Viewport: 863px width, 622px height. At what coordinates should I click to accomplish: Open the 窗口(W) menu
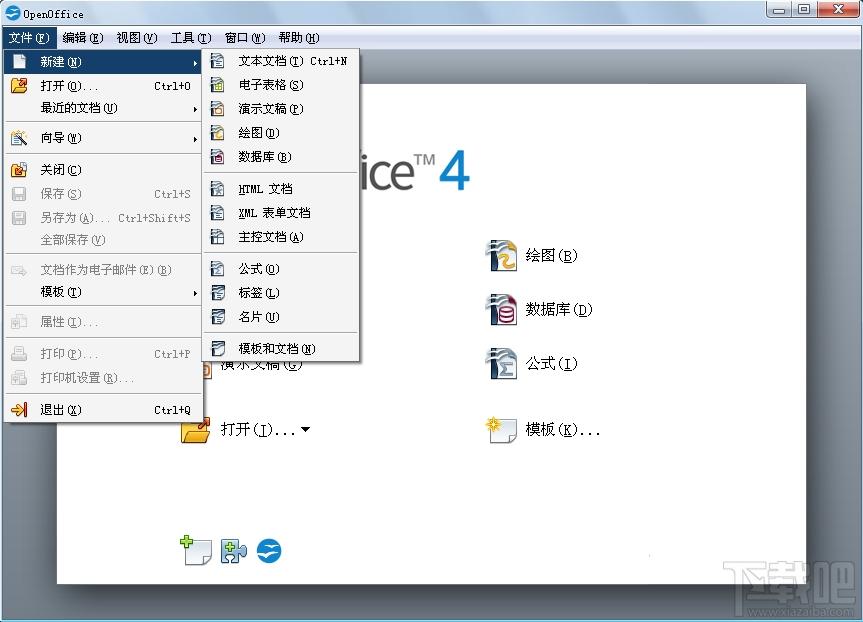pyautogui.click(x=244, y=37)
